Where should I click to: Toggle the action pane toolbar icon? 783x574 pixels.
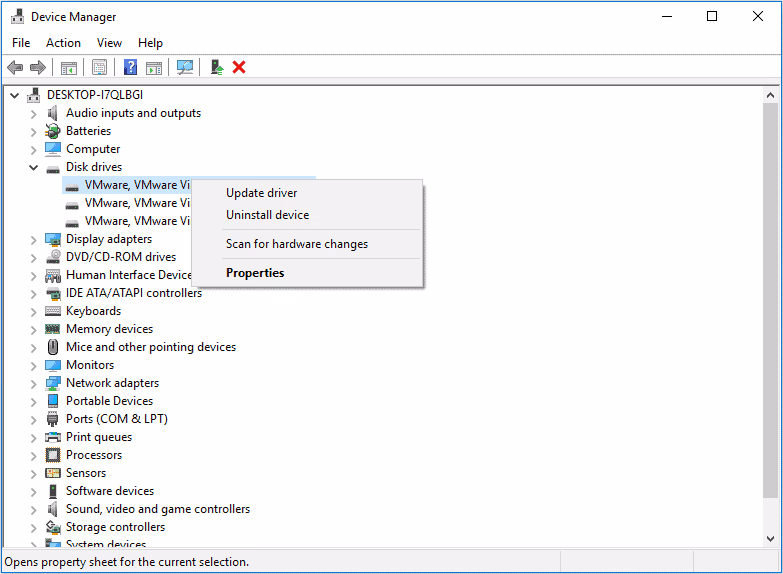click(154, 67)
